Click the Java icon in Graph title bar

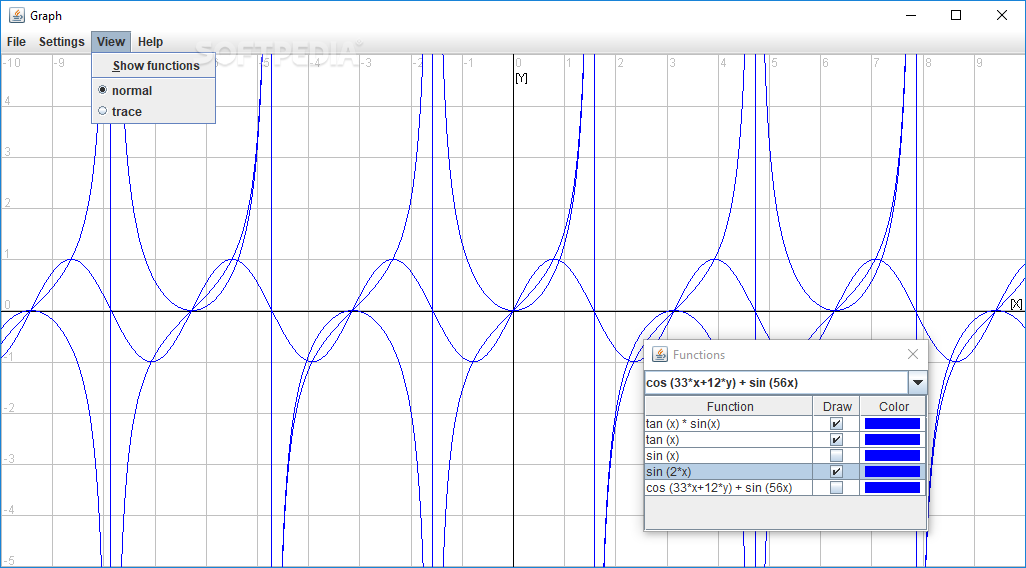coord(16,15)
